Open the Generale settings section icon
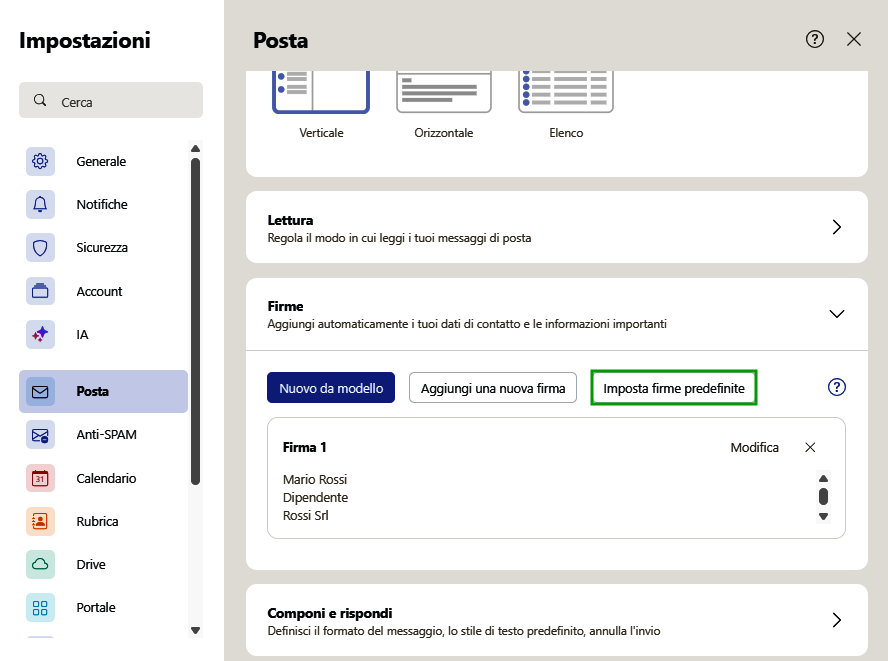888x661 pixels. pos(40,161)
